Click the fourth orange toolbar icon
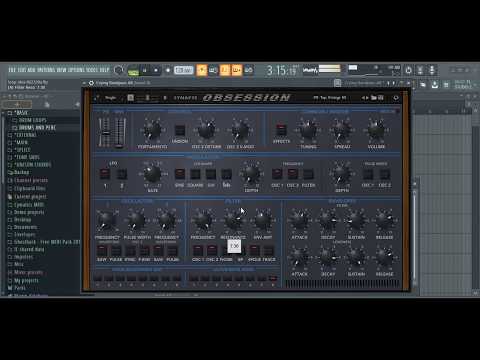The width and height of the screenshot is (480, 360). (x=237, y=70)
